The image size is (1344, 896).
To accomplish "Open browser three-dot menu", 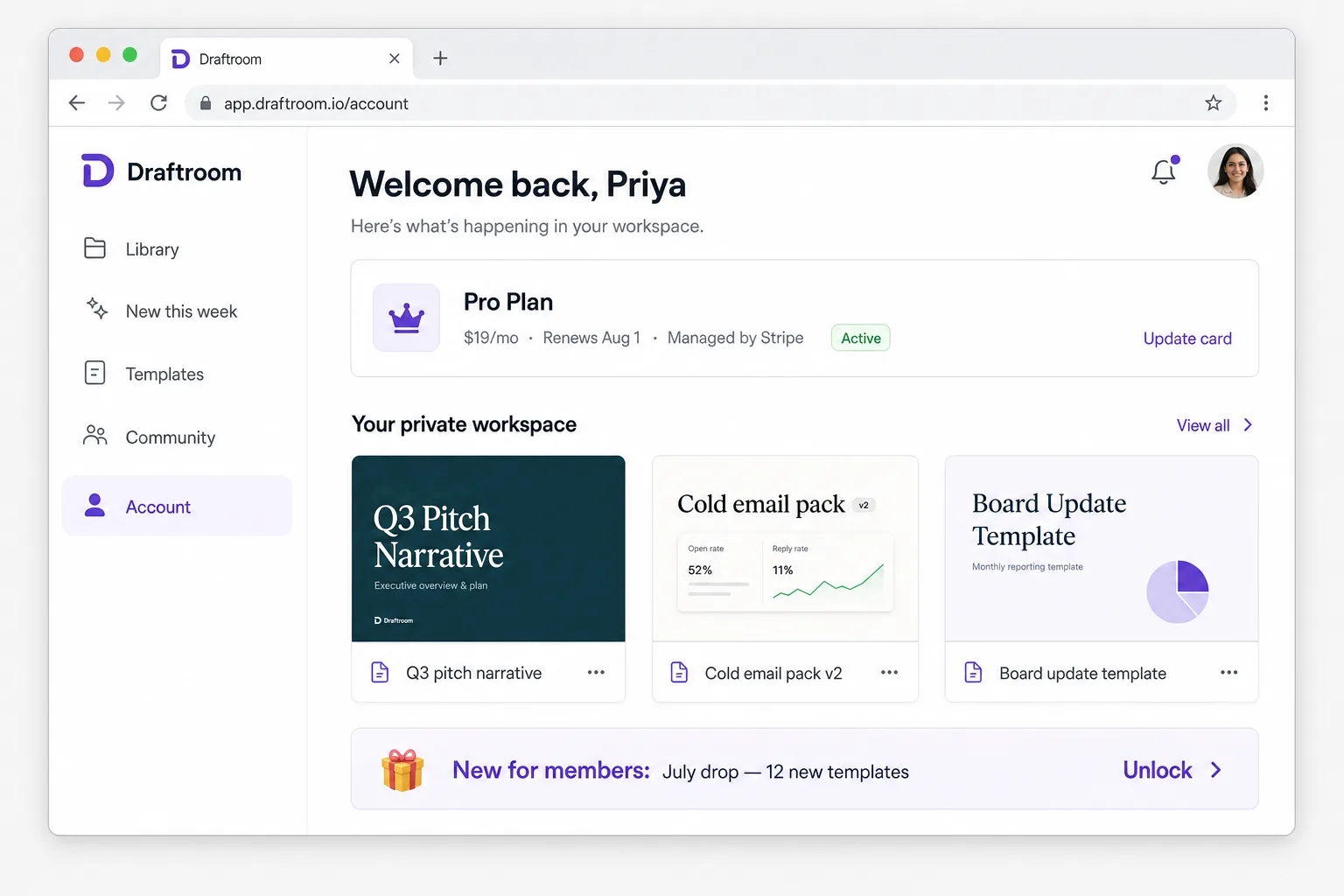I will click(1265, 103).
